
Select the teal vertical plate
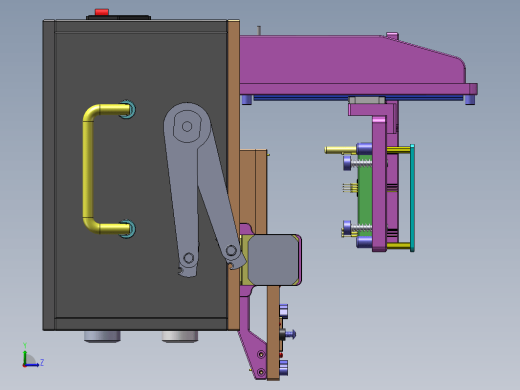pos(412,198)
